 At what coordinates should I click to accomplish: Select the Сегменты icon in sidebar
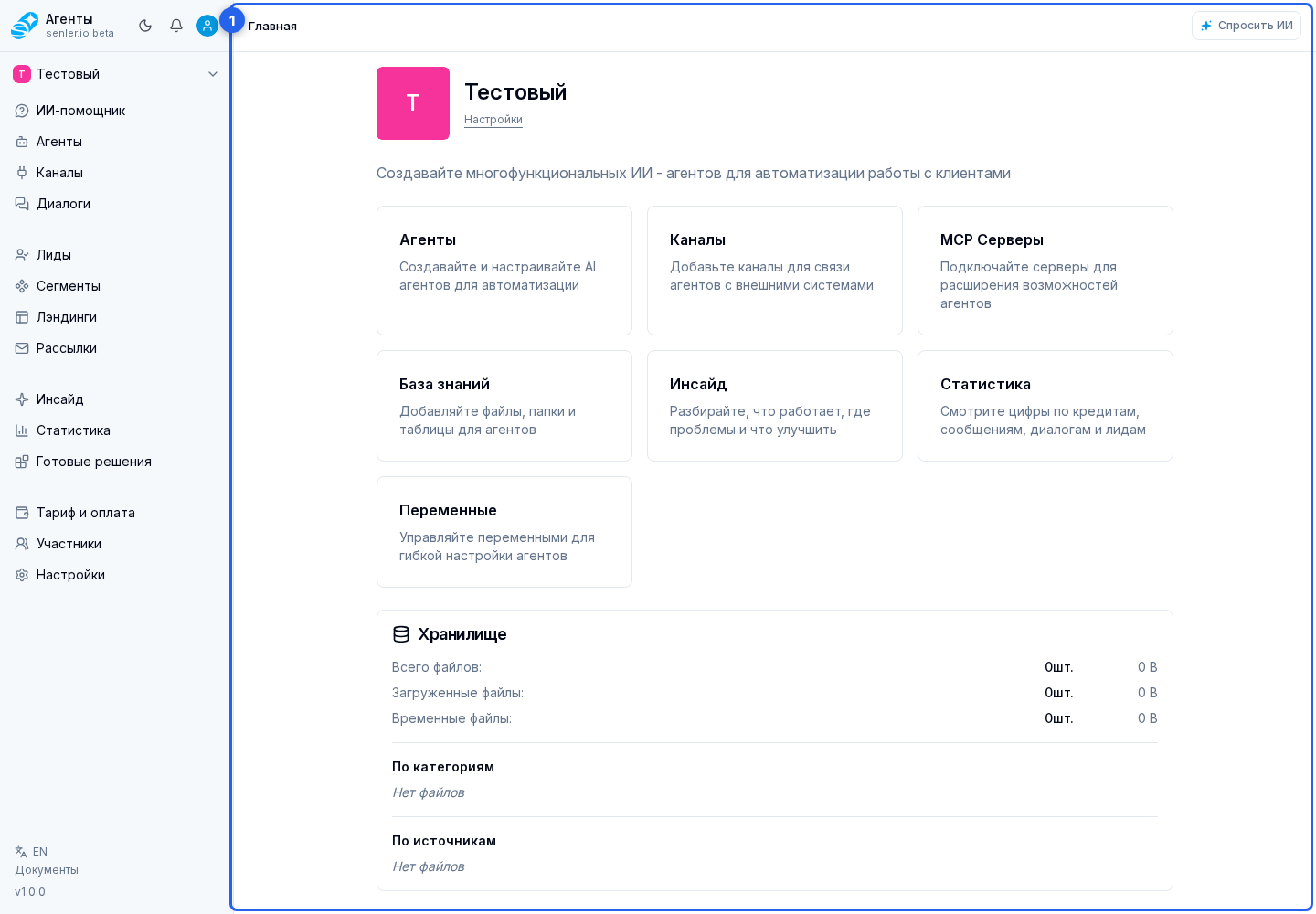click(x=22, y=286)
